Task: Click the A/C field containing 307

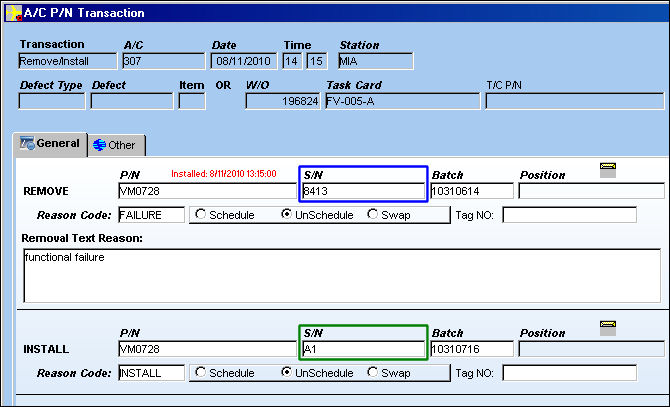Action: click(164, 61)
